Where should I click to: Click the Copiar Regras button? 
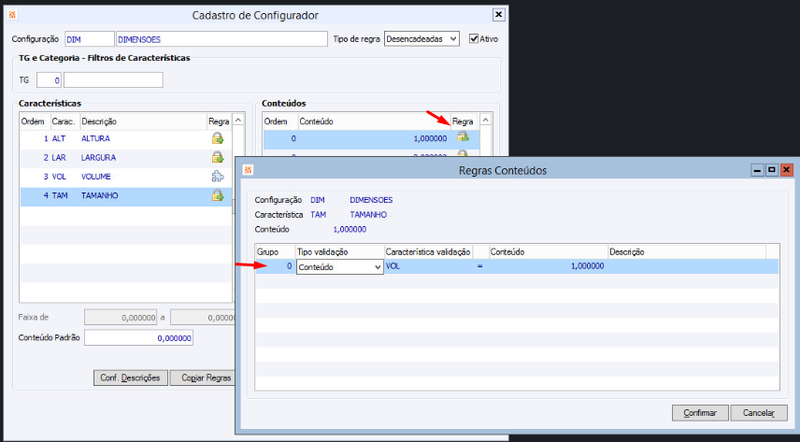coord(203,378)
